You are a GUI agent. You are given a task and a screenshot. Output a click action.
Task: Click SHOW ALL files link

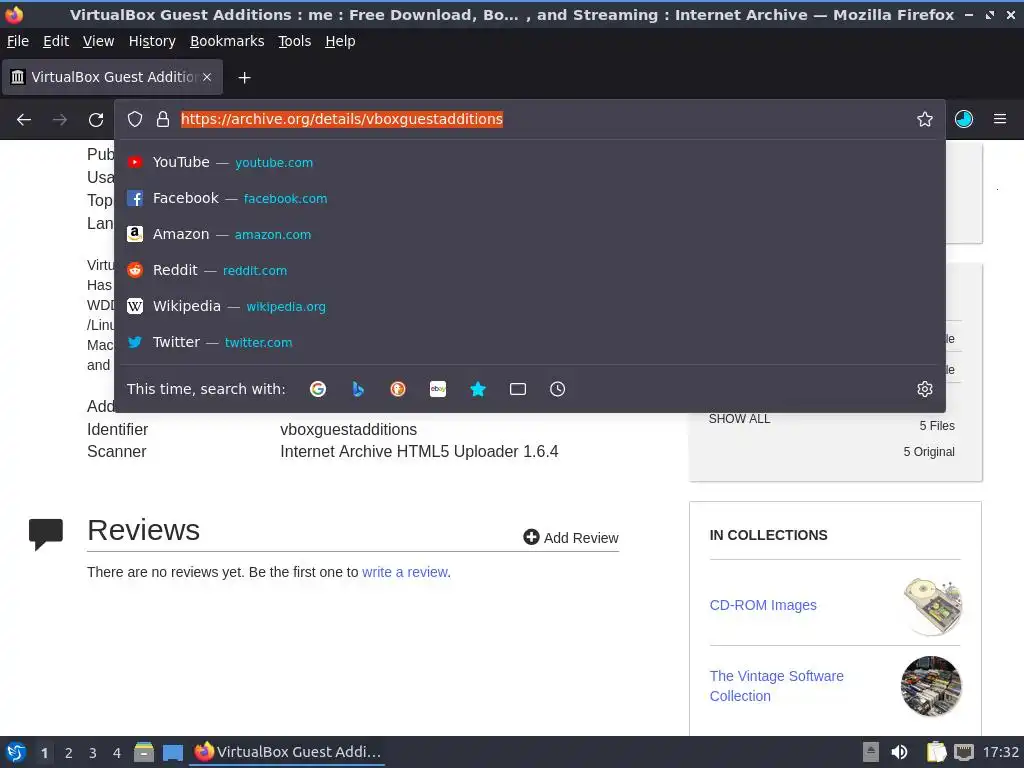[739, 419]
